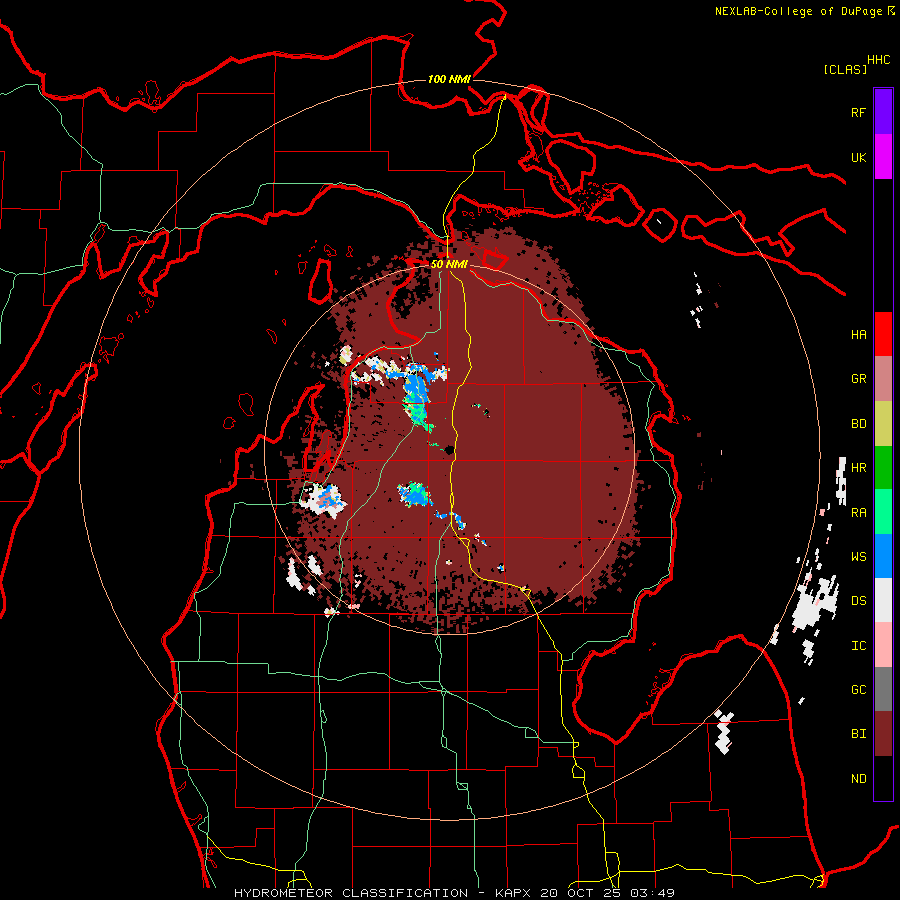Select the DS legend label
Screen dimensions: 900x900
tap(858, 601)
